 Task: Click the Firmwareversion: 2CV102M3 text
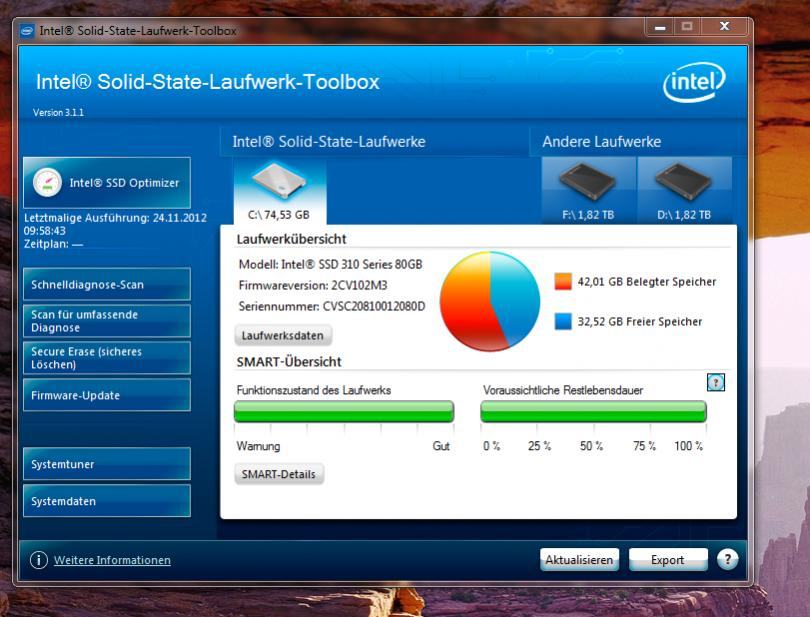(313, 285)
